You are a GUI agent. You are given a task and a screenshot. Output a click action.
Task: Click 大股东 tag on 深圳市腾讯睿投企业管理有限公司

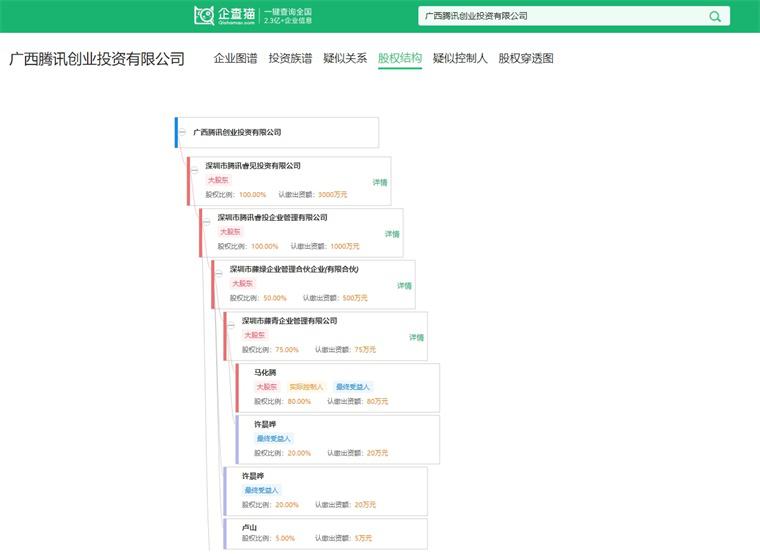230,232
